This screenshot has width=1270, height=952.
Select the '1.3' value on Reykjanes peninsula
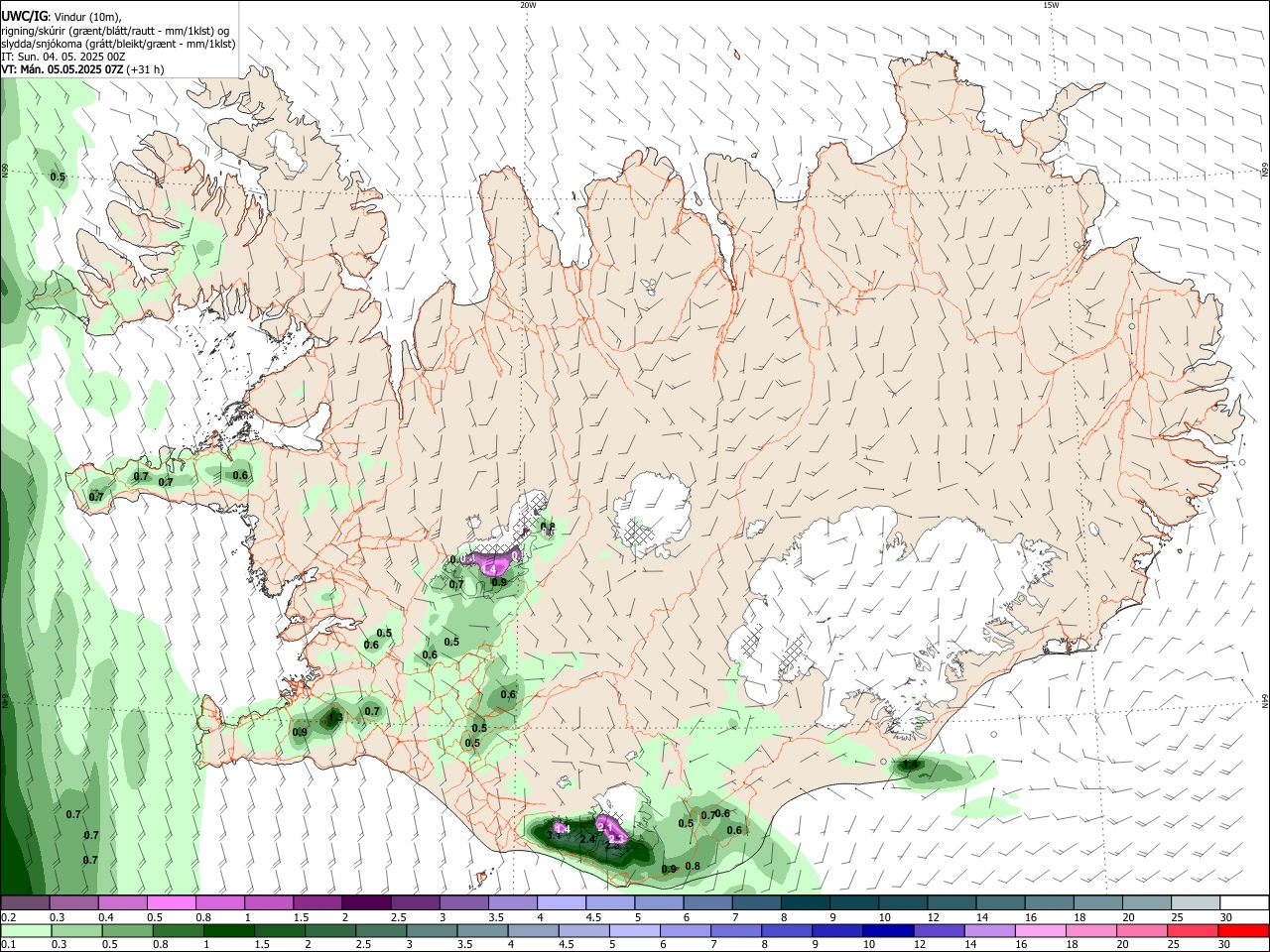coord(334,717)
